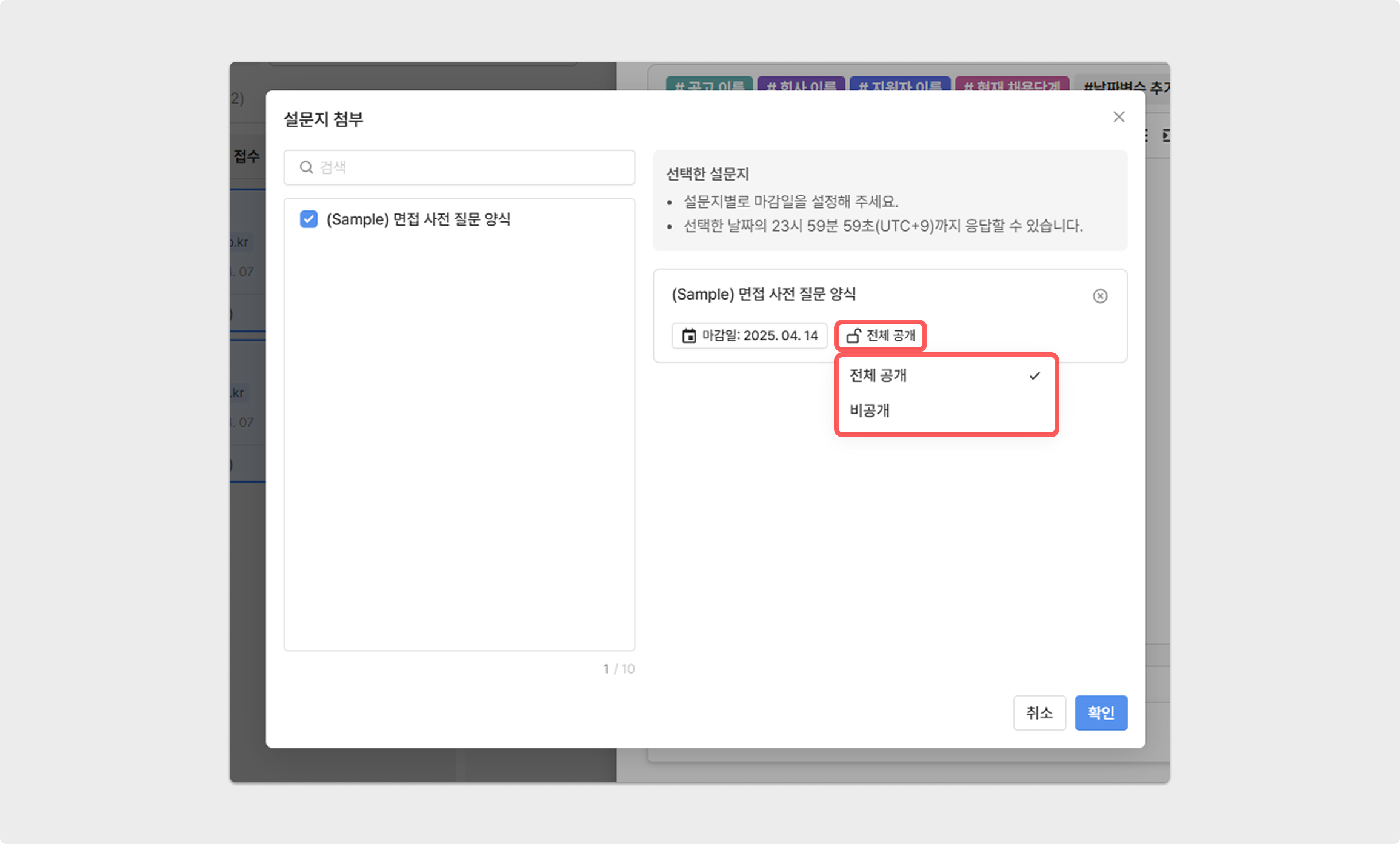Click the magnifier icon in search field

pyautogui.click(x=307, y=167)
